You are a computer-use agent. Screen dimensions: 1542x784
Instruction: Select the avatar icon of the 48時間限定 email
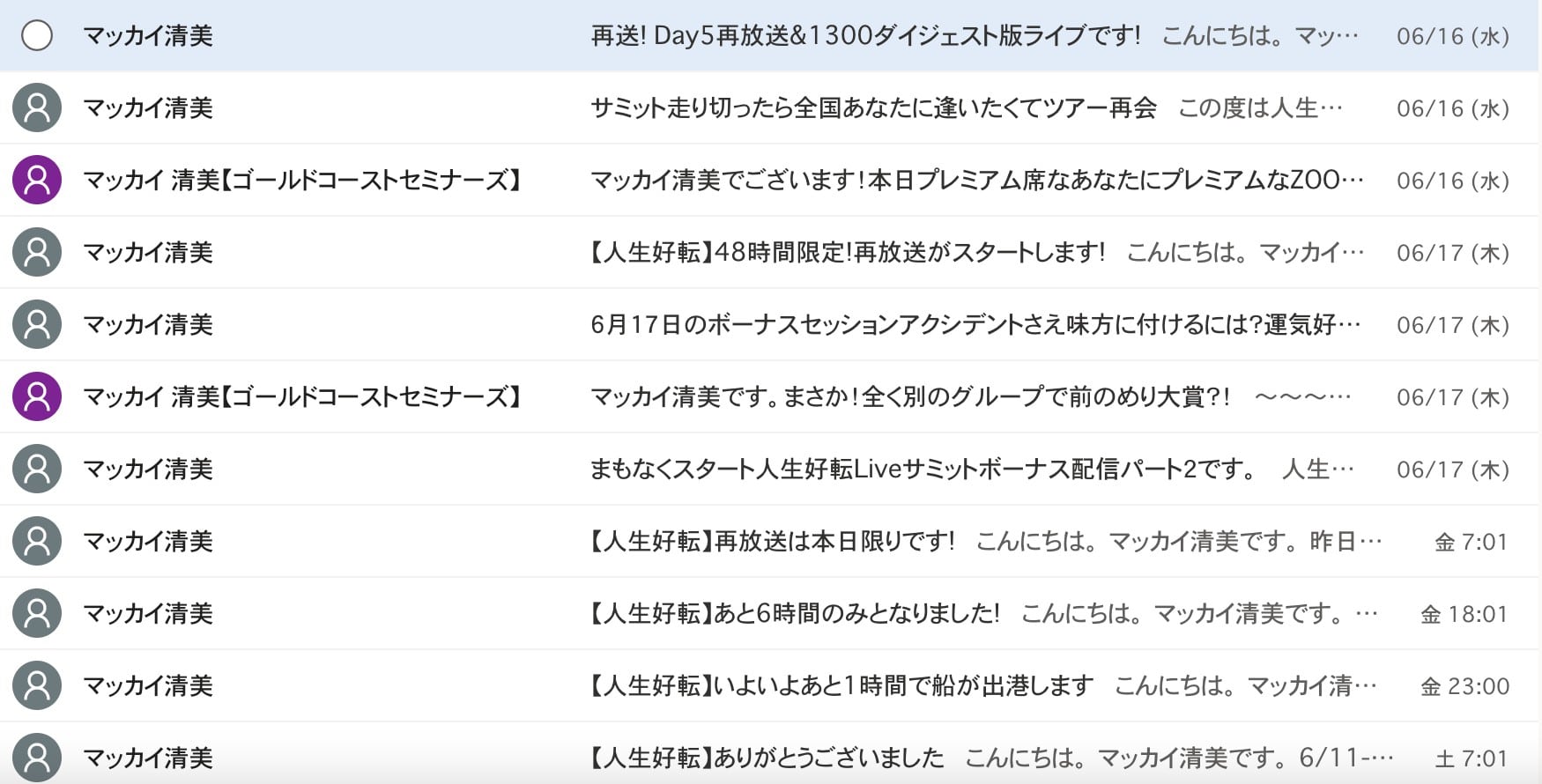point(37,253)
